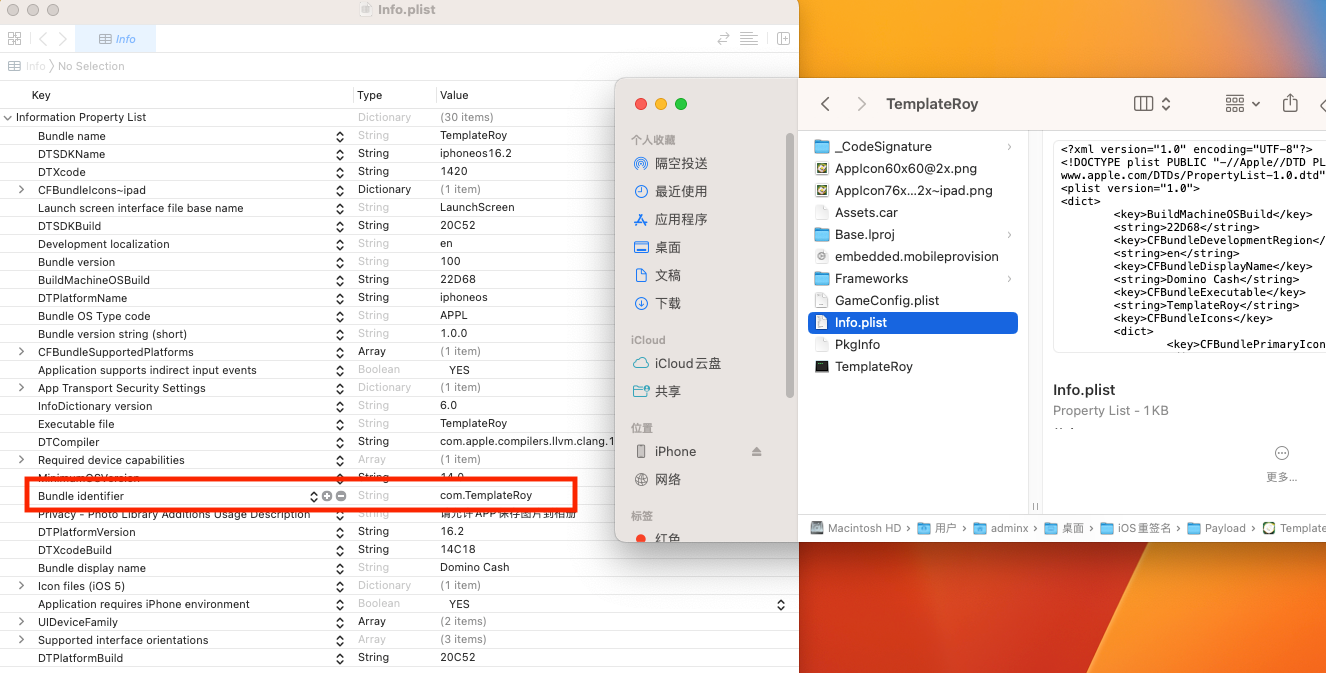Click the Finder sidebar vertical scrollbar
The height and width of the screenshot is (673, 1326).
(791, 265)
